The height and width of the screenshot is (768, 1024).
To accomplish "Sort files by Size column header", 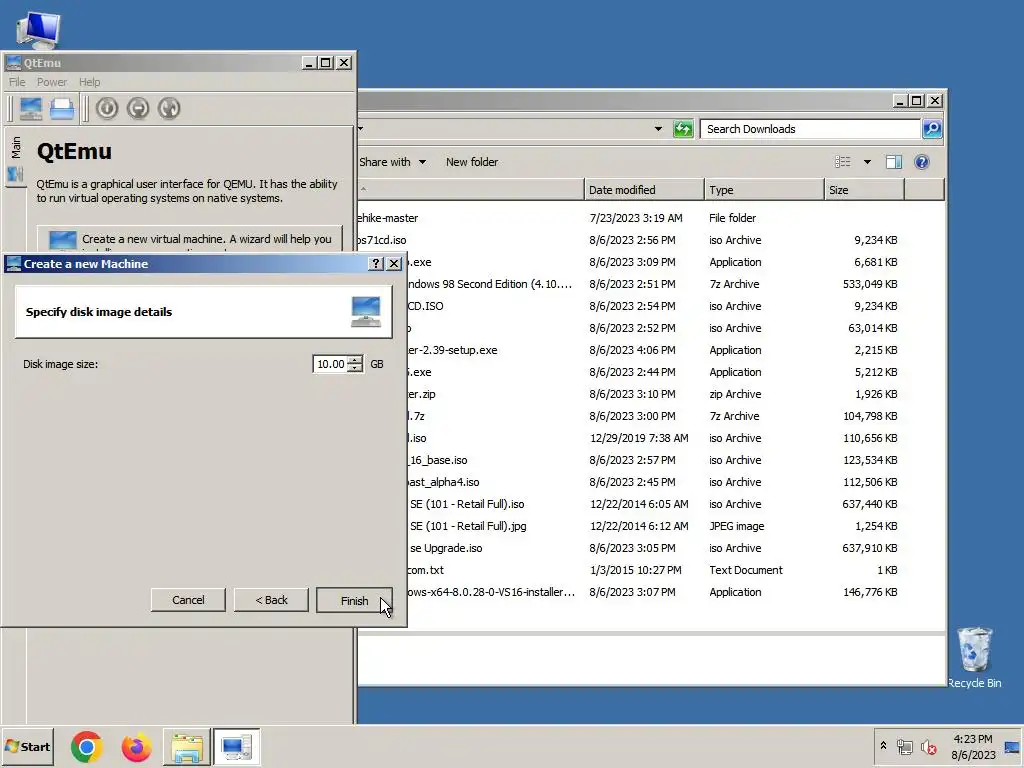I will tap(865, 190).
